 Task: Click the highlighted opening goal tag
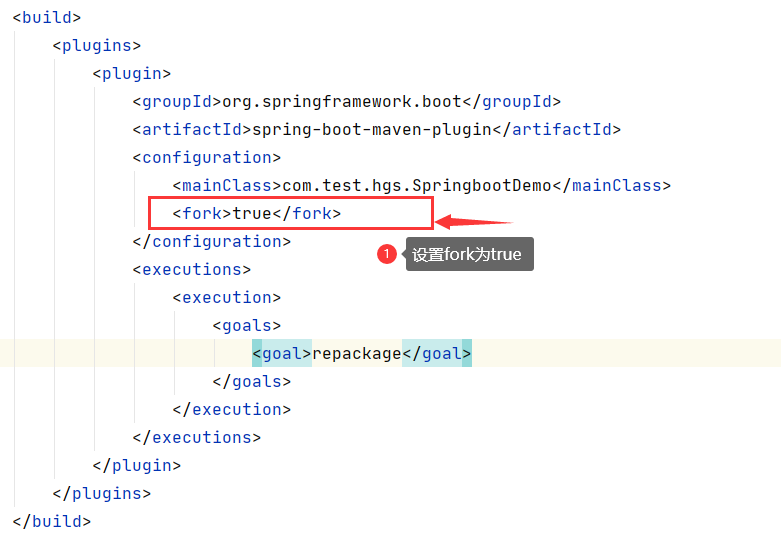pyautogui.click(x=282, y=353)
